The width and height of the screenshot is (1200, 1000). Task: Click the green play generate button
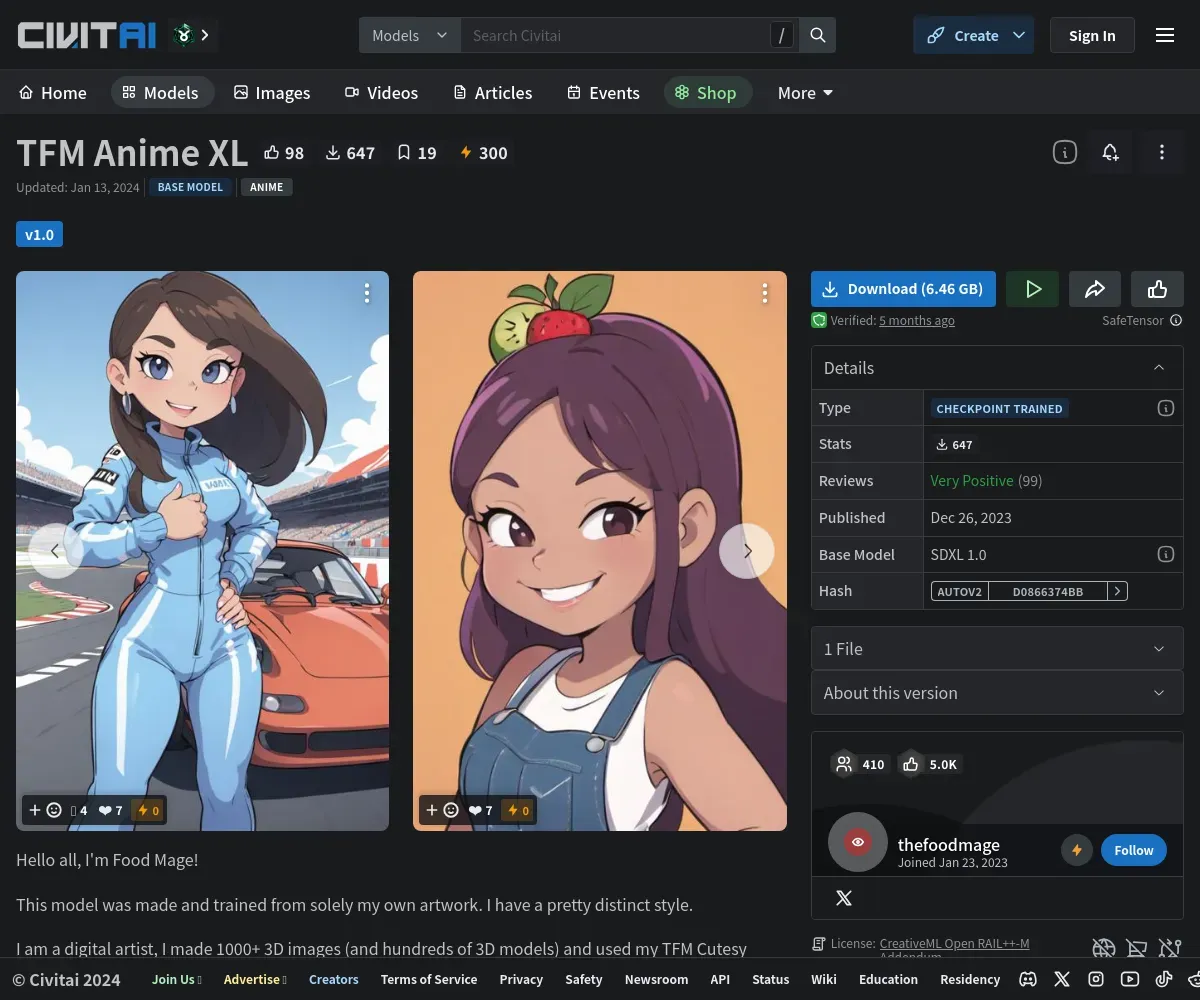pyautogui.click(x=1033, y=289)
